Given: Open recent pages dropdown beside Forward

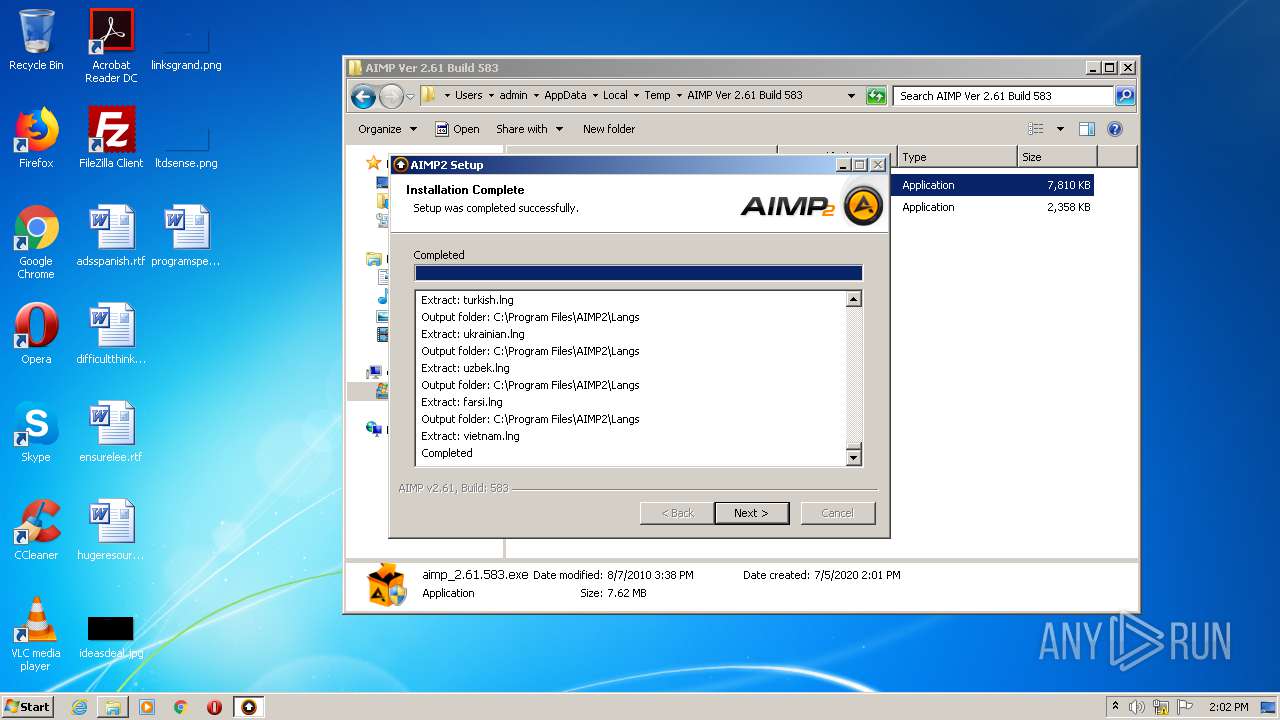Looking at the screenshot, I should [x=410, y=97].
